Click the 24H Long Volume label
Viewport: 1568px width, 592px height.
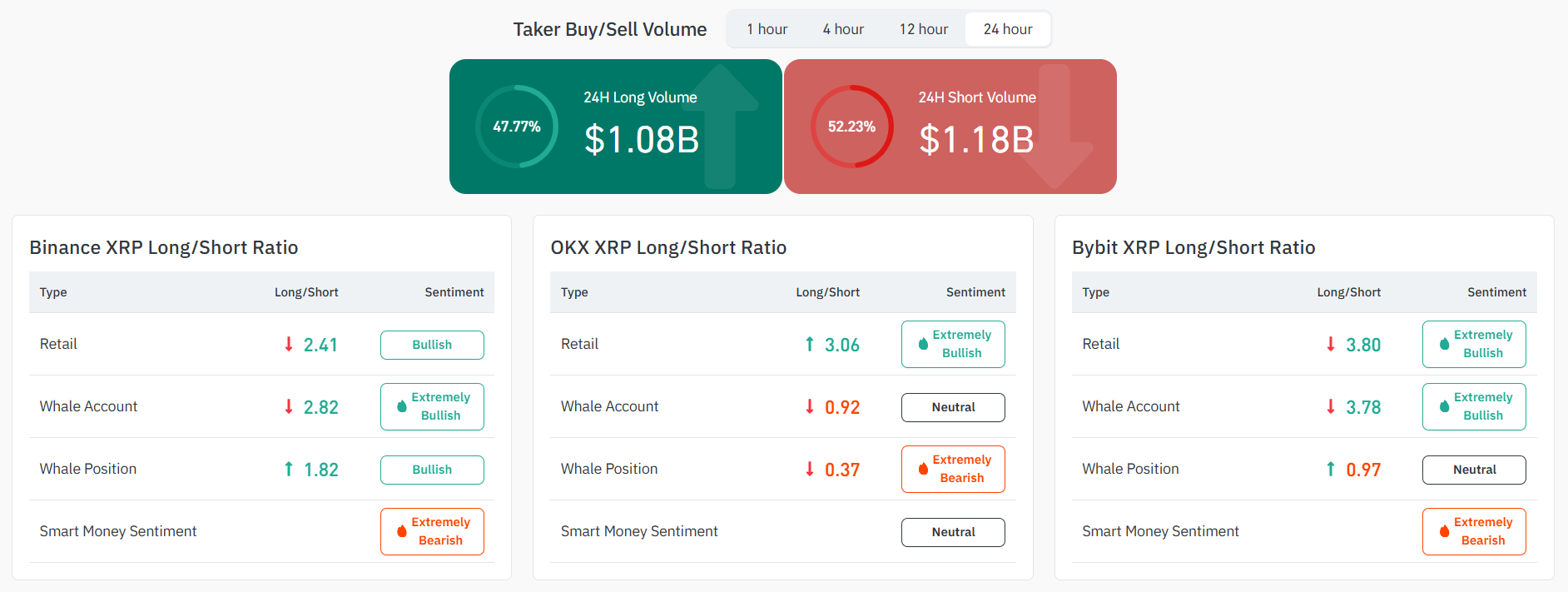coord(640,97)
